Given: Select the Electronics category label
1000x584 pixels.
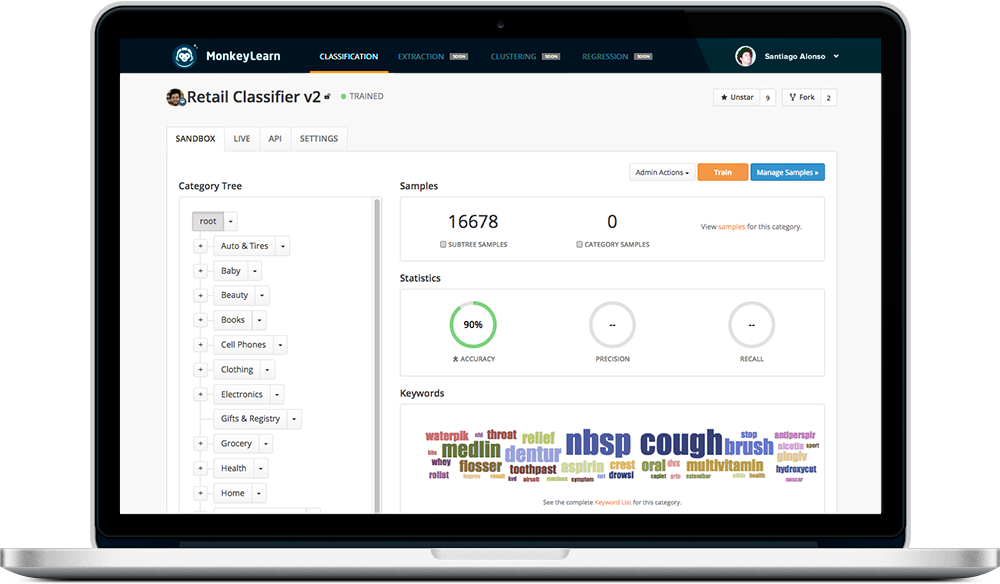Looking at the screenshot, I should pyautogui.click(x=242, y=395).
